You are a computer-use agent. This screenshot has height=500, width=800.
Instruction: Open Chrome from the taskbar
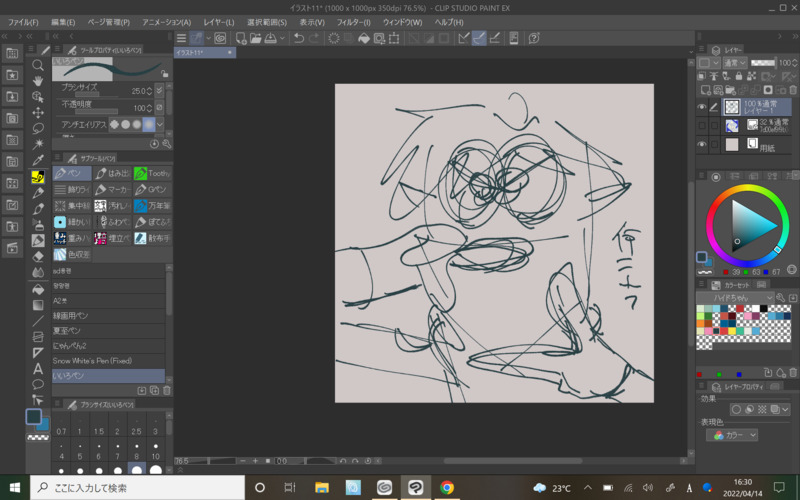[447, 488]
